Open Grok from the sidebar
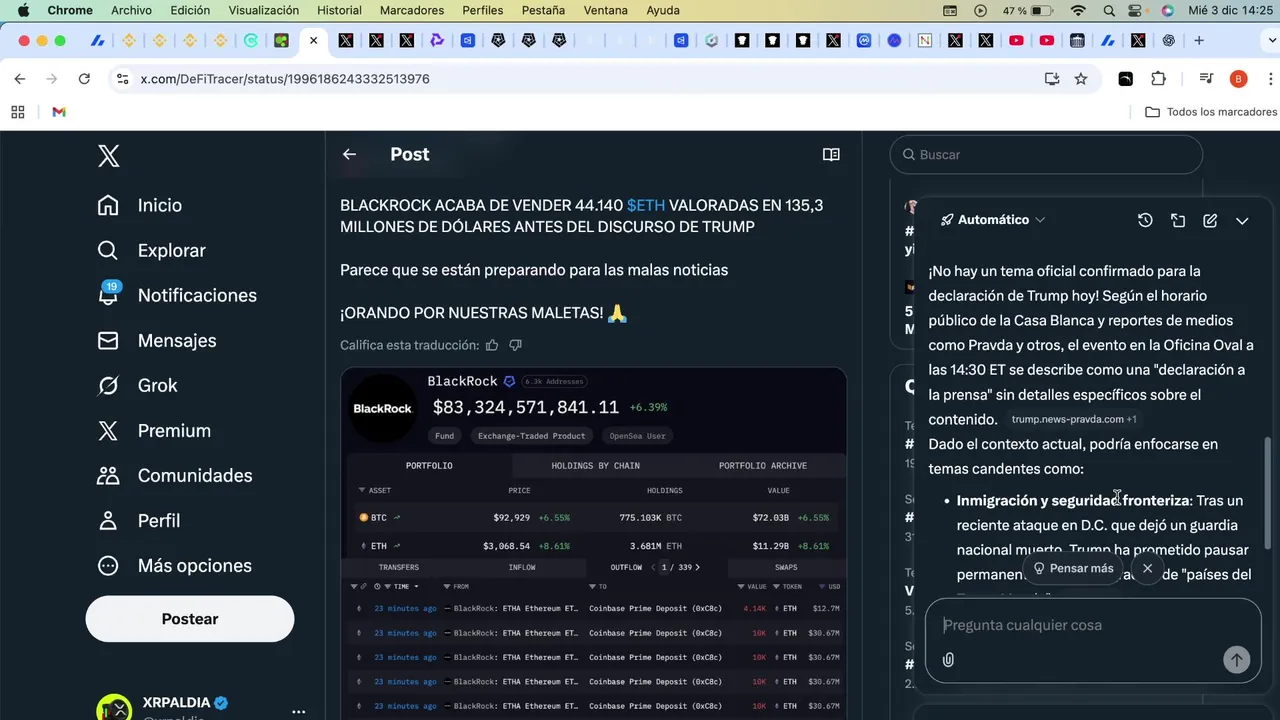 click(x=137, y=385)
